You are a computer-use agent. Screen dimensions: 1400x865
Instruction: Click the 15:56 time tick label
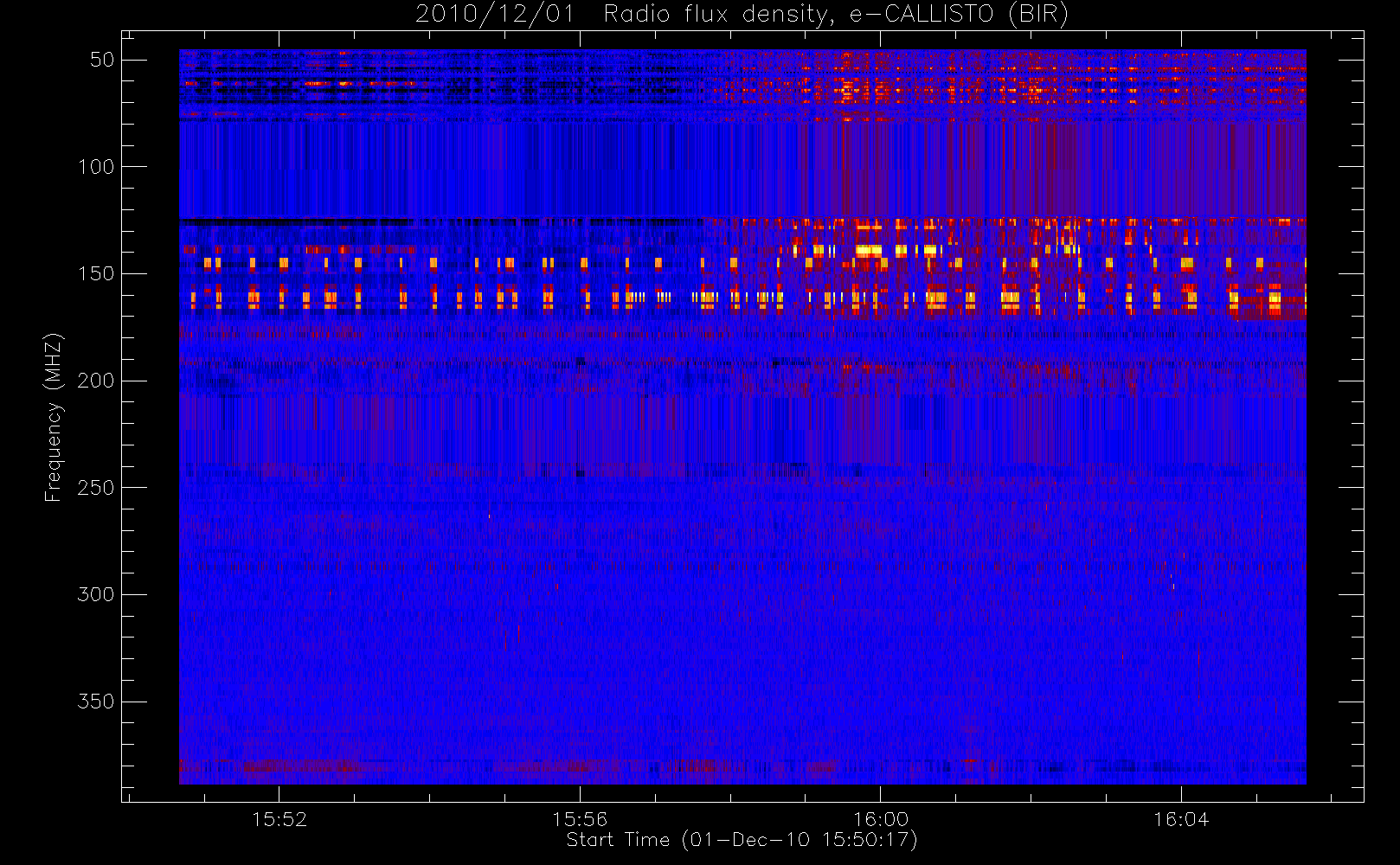pyautogui.click(x=580, y=819)
